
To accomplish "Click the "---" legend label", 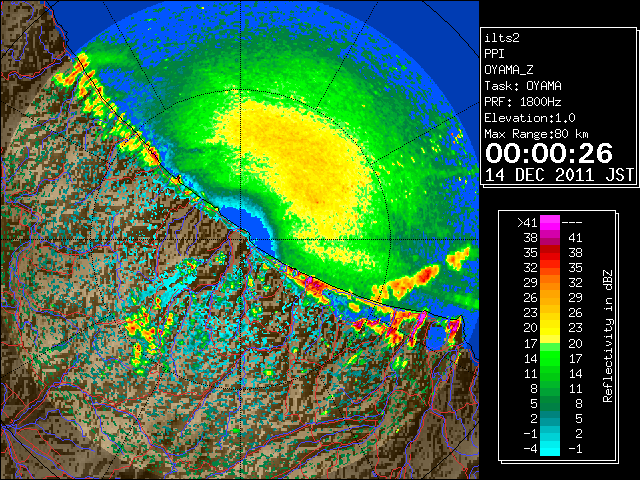I will point(572,223).
